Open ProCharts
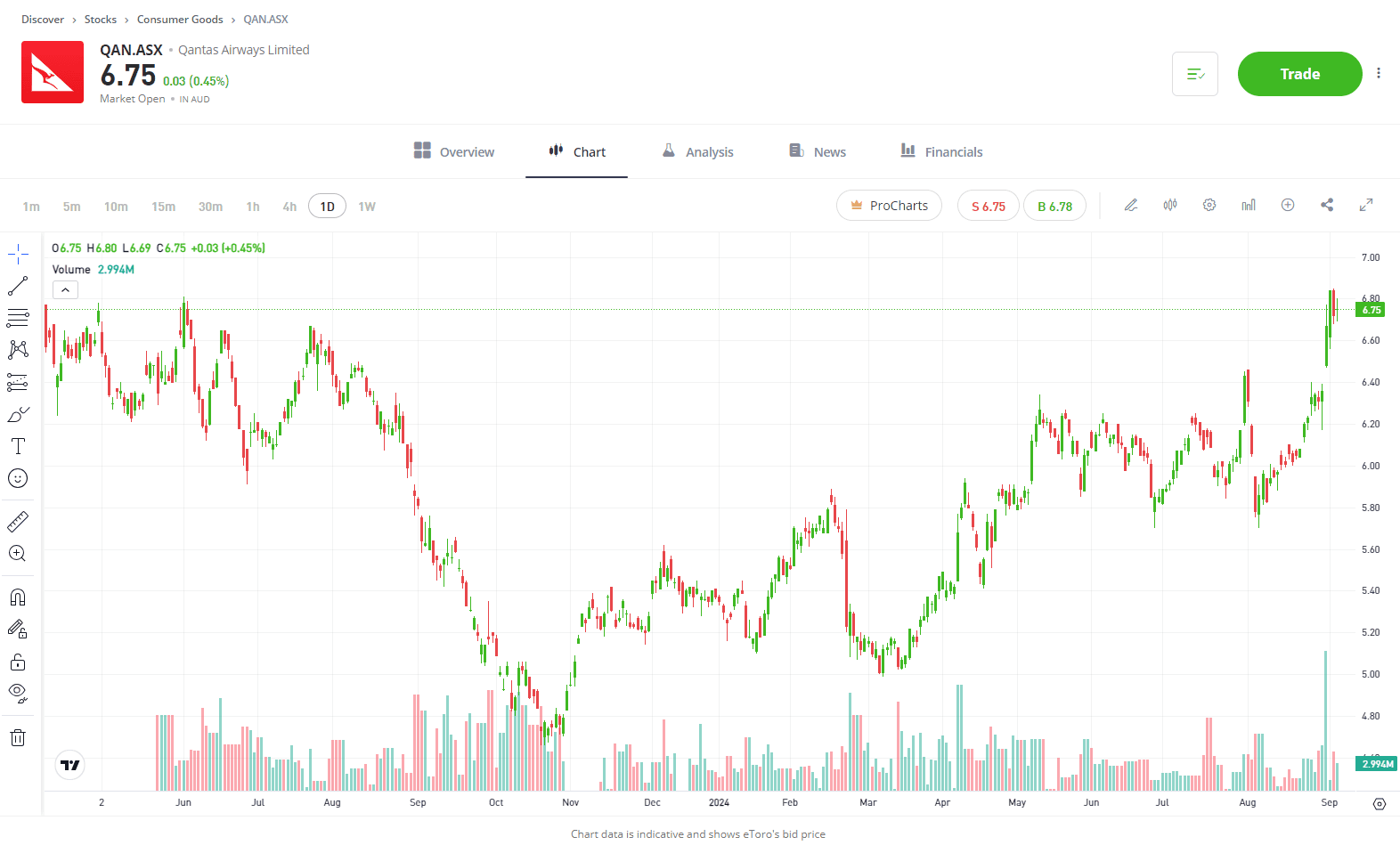 pyautogui.click(x=889, y=206)
